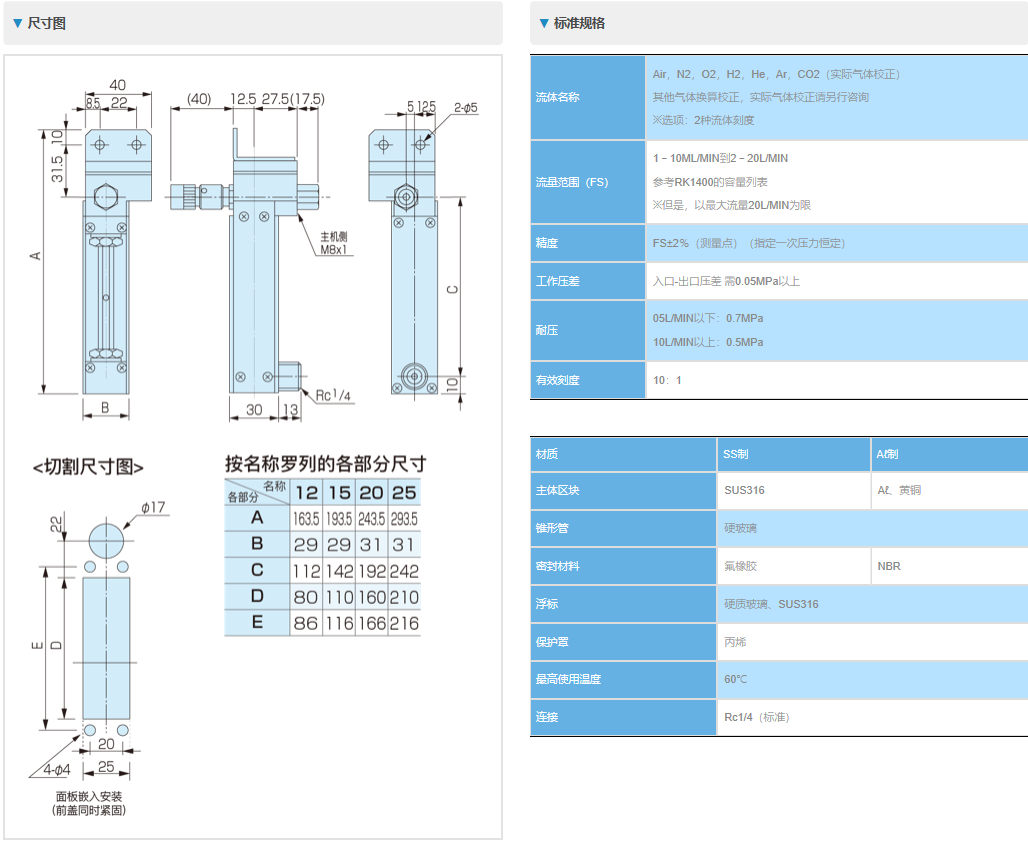This screenshot has width=1028, height=844.
Task: Click the 1－10ML/MIN到2－20L/MIN range line
Action: pyautogui.click(x=720, y=159)
